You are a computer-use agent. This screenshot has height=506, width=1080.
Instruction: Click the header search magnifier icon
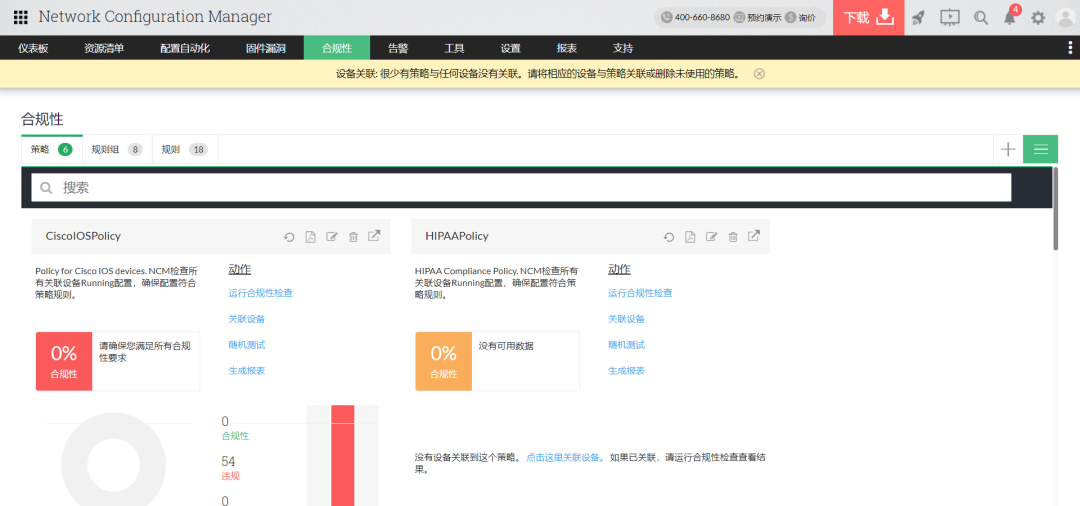(981, 18)
